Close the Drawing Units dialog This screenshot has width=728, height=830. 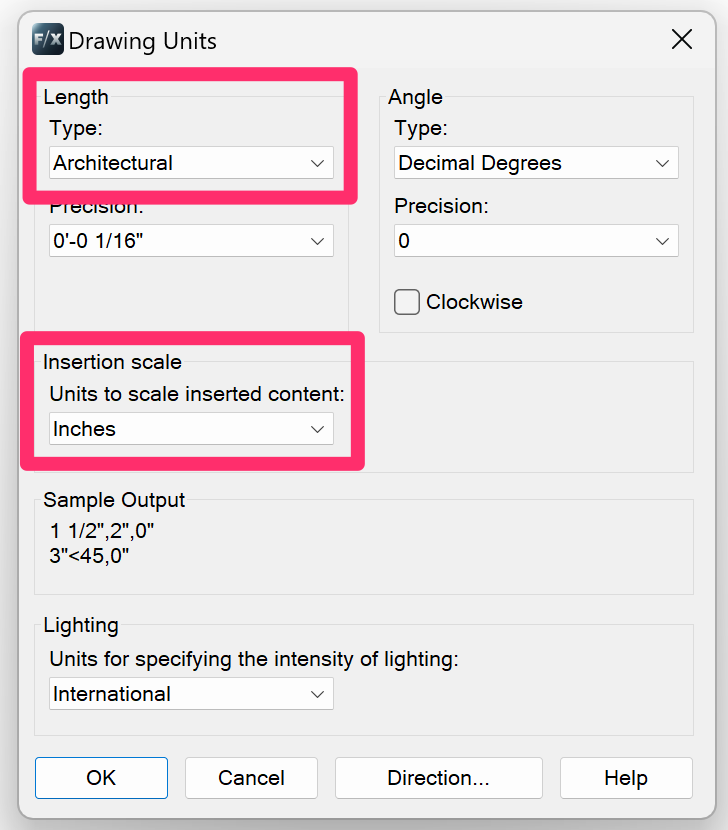click(682, 40)
